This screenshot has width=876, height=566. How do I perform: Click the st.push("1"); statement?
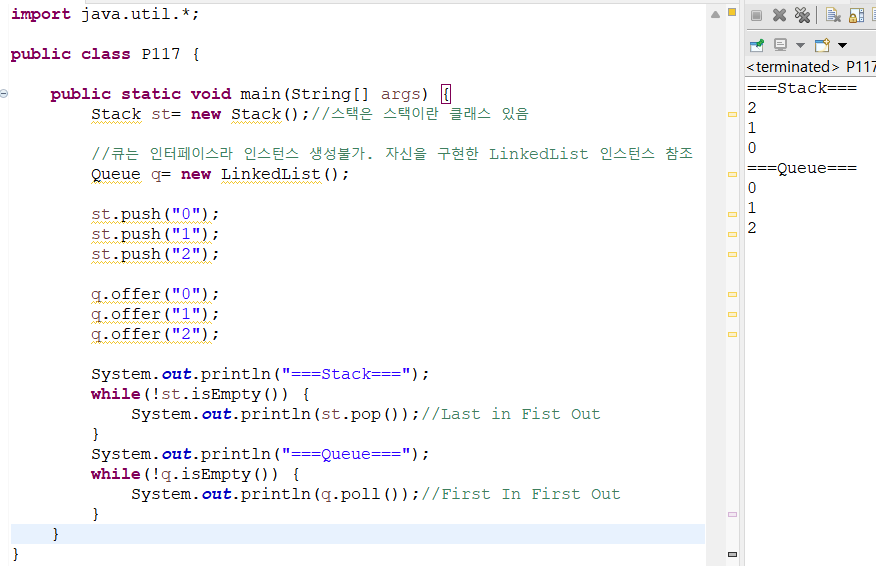(155, 235)
